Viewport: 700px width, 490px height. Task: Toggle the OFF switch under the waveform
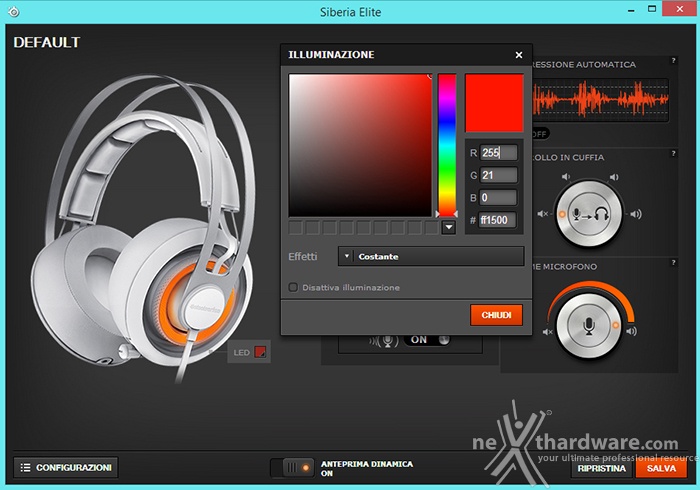540,133
